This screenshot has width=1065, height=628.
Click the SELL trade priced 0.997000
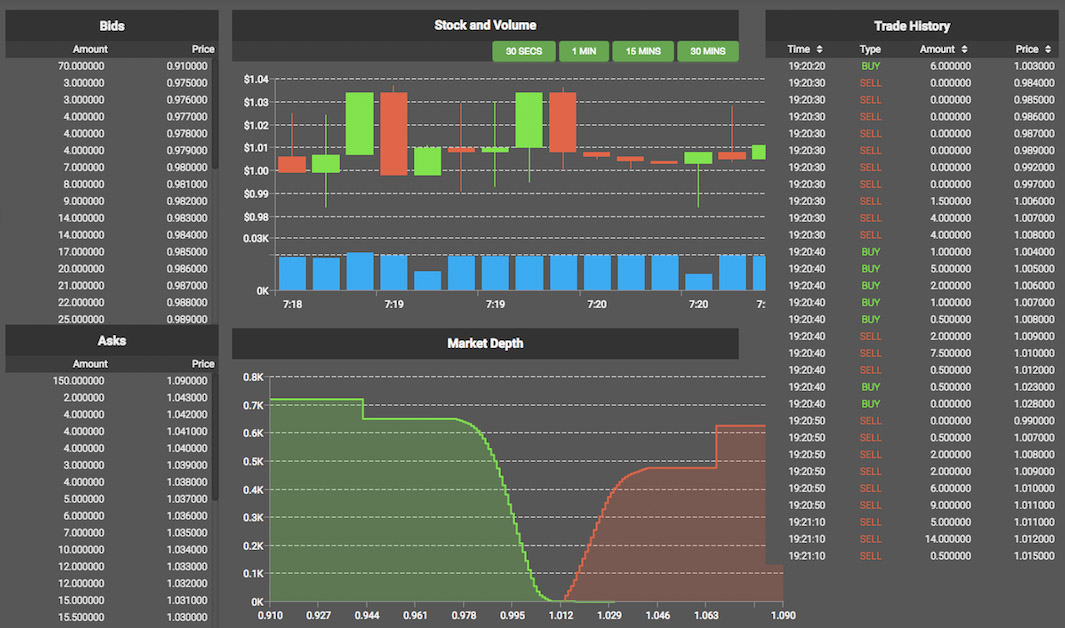911,184
